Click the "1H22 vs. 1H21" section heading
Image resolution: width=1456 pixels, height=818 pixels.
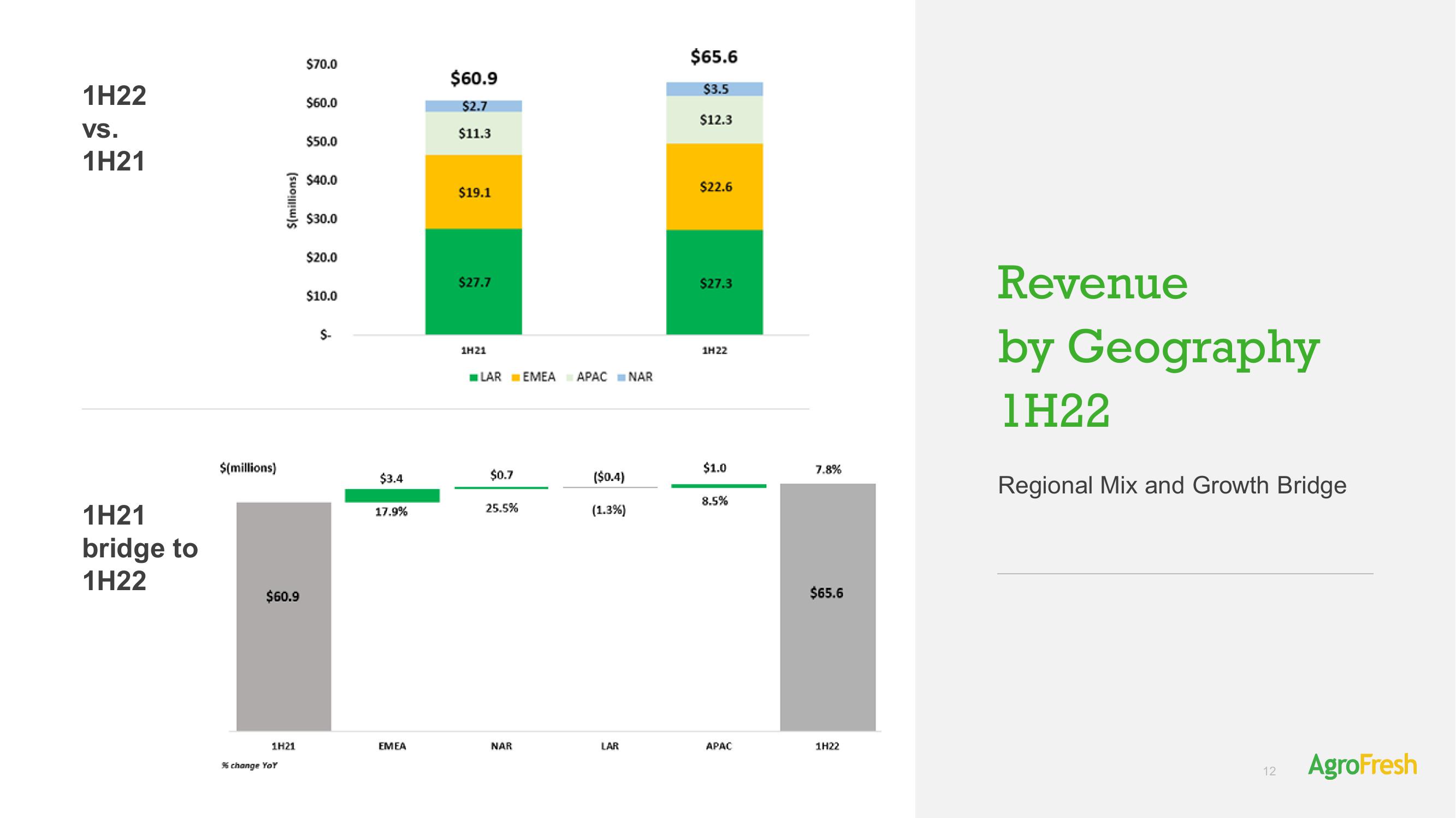(114, 128)
